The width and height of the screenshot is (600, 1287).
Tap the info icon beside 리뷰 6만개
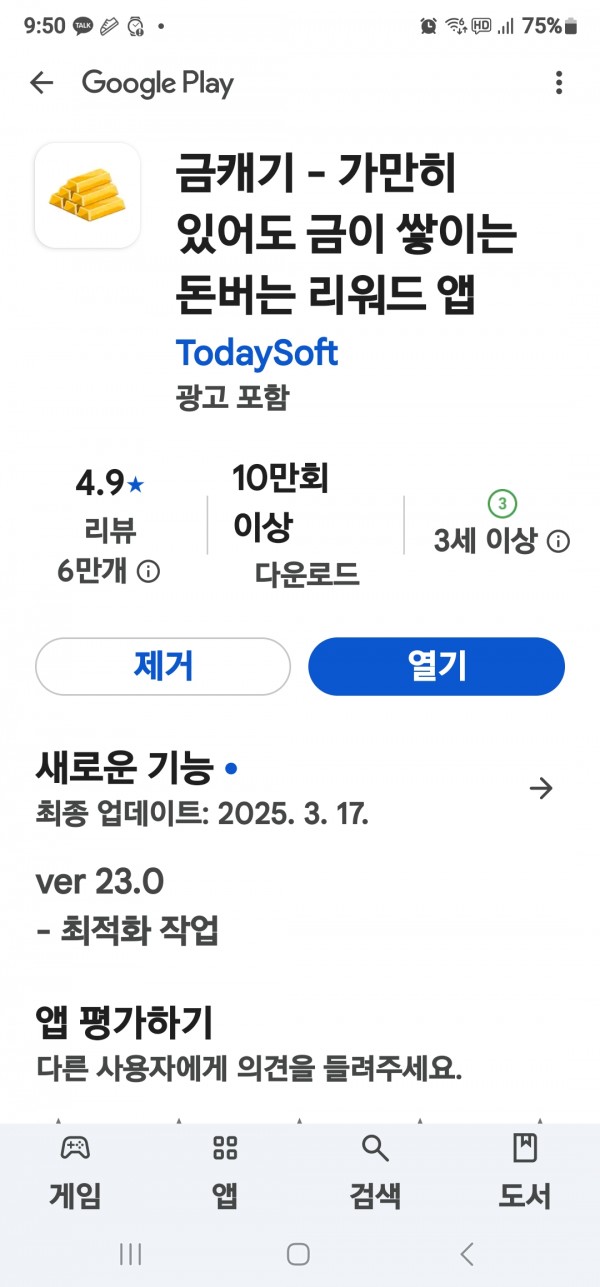pyautogui.click(x=148, y=572)
